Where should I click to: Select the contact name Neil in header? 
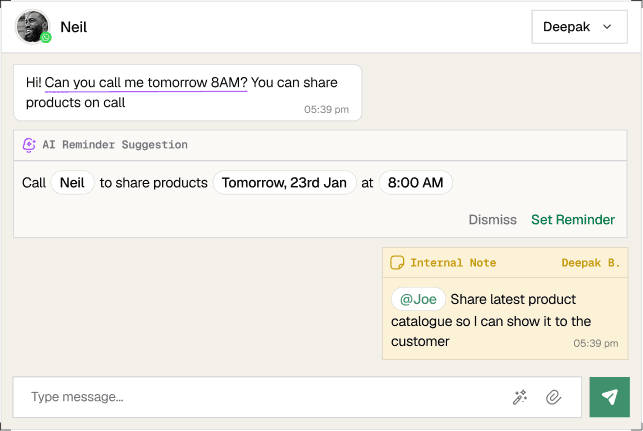coord(74,27)
